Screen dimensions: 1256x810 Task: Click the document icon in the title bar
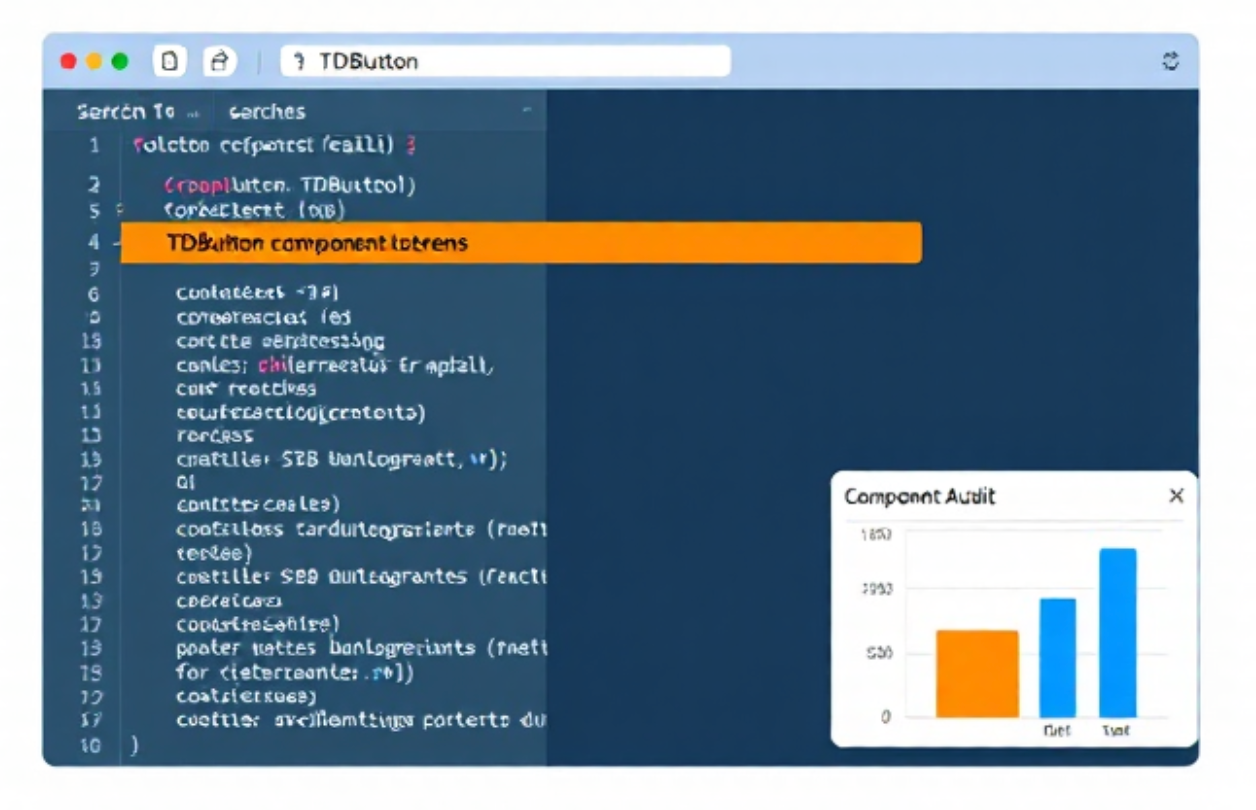(170, 61)
